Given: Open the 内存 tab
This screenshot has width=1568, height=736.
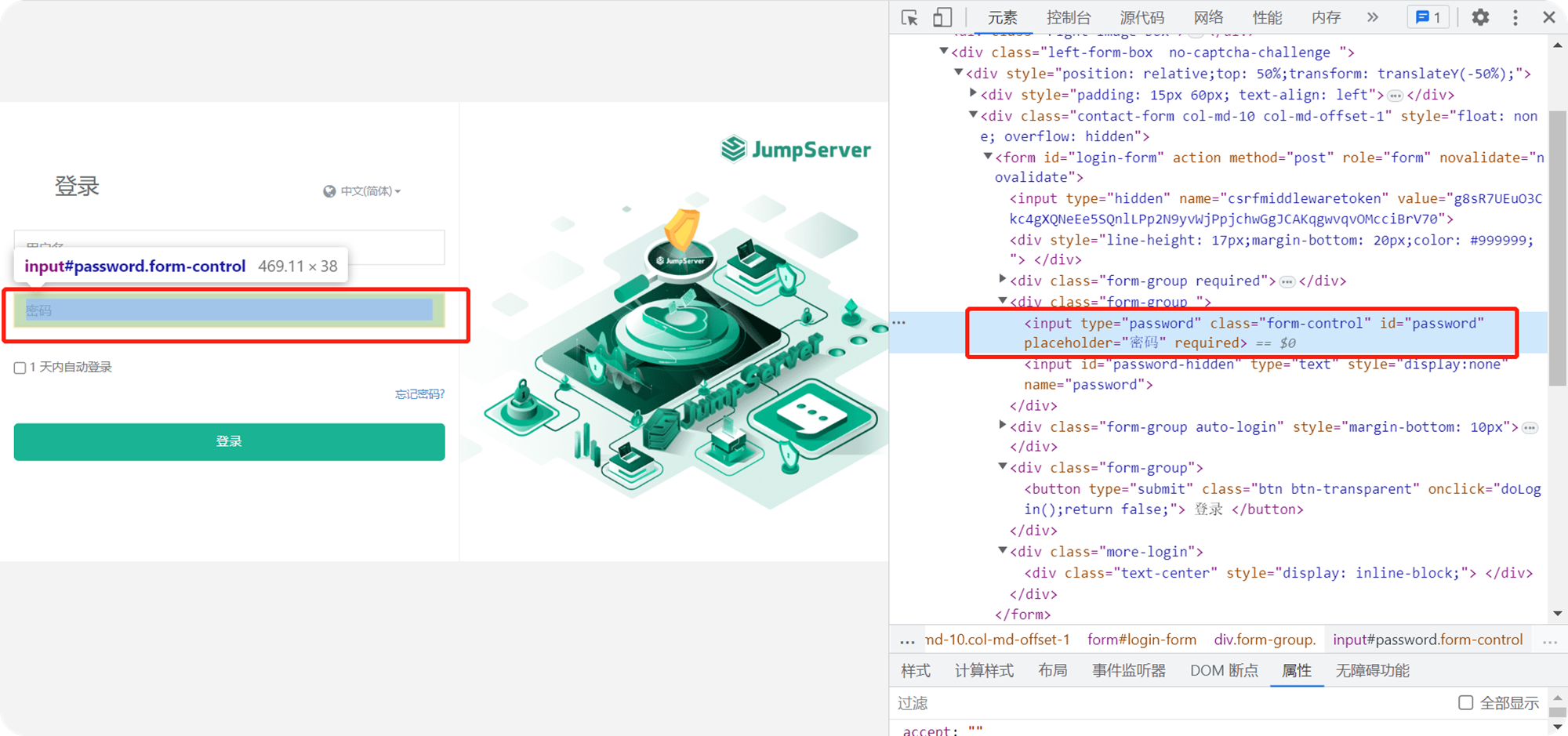Looking at the screenshot, I should click(x=1326, y=17).
